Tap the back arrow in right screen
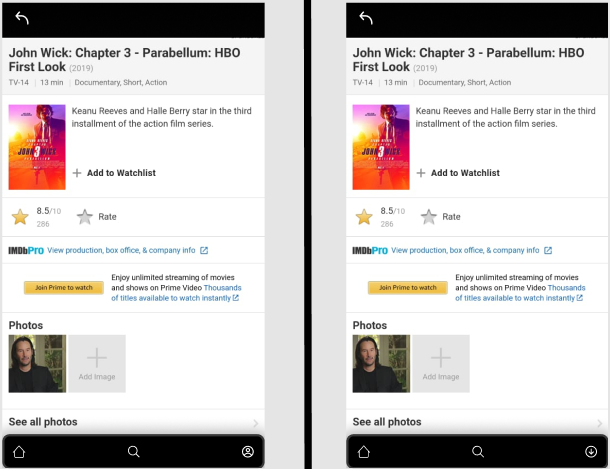Image resolution: width=610 pixels, height=469 pixels. (x=366, y=18)
